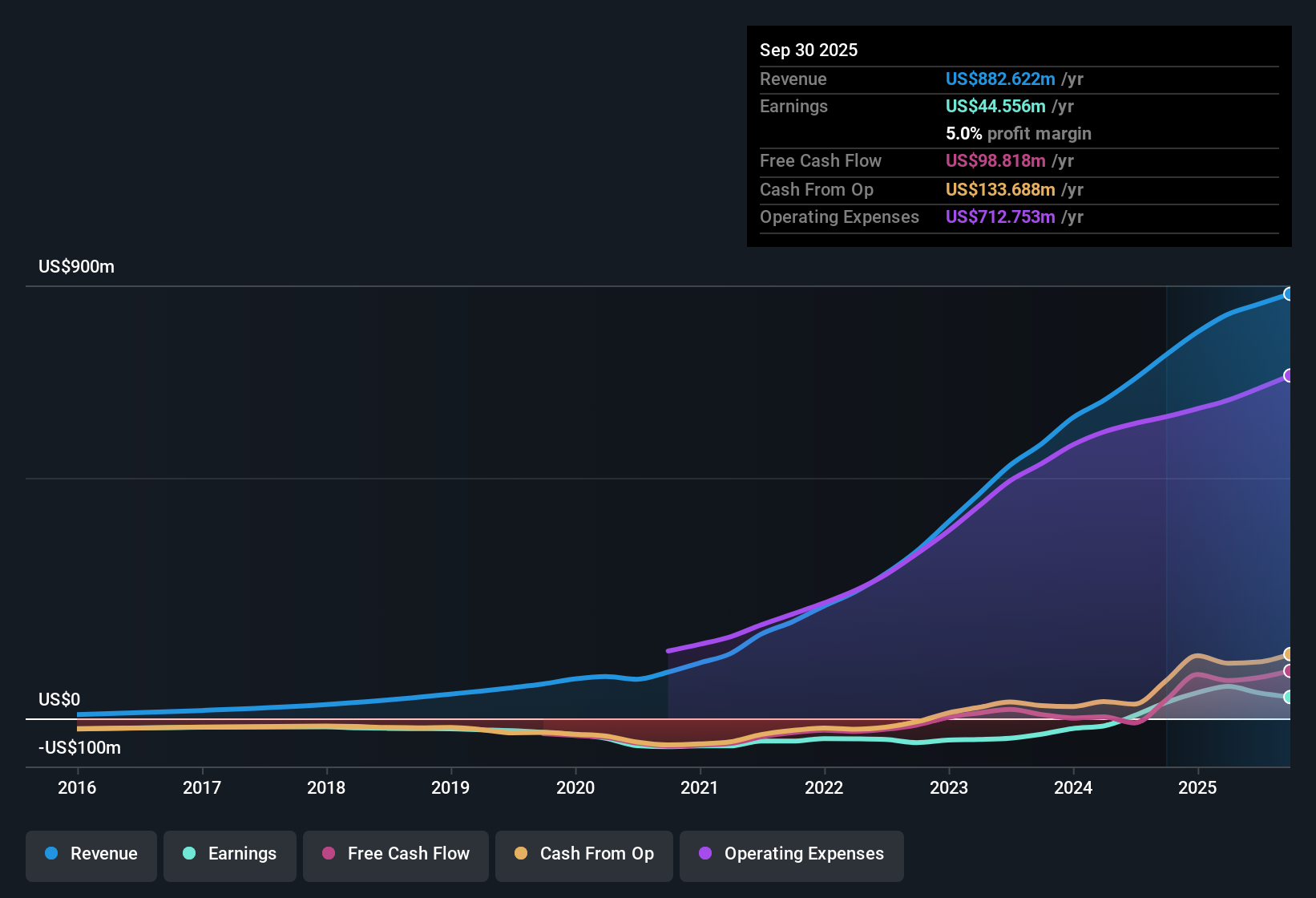Toggle visibility of the Revenue series
This screenshot has width=1316, height=898.
coord(91,854)
